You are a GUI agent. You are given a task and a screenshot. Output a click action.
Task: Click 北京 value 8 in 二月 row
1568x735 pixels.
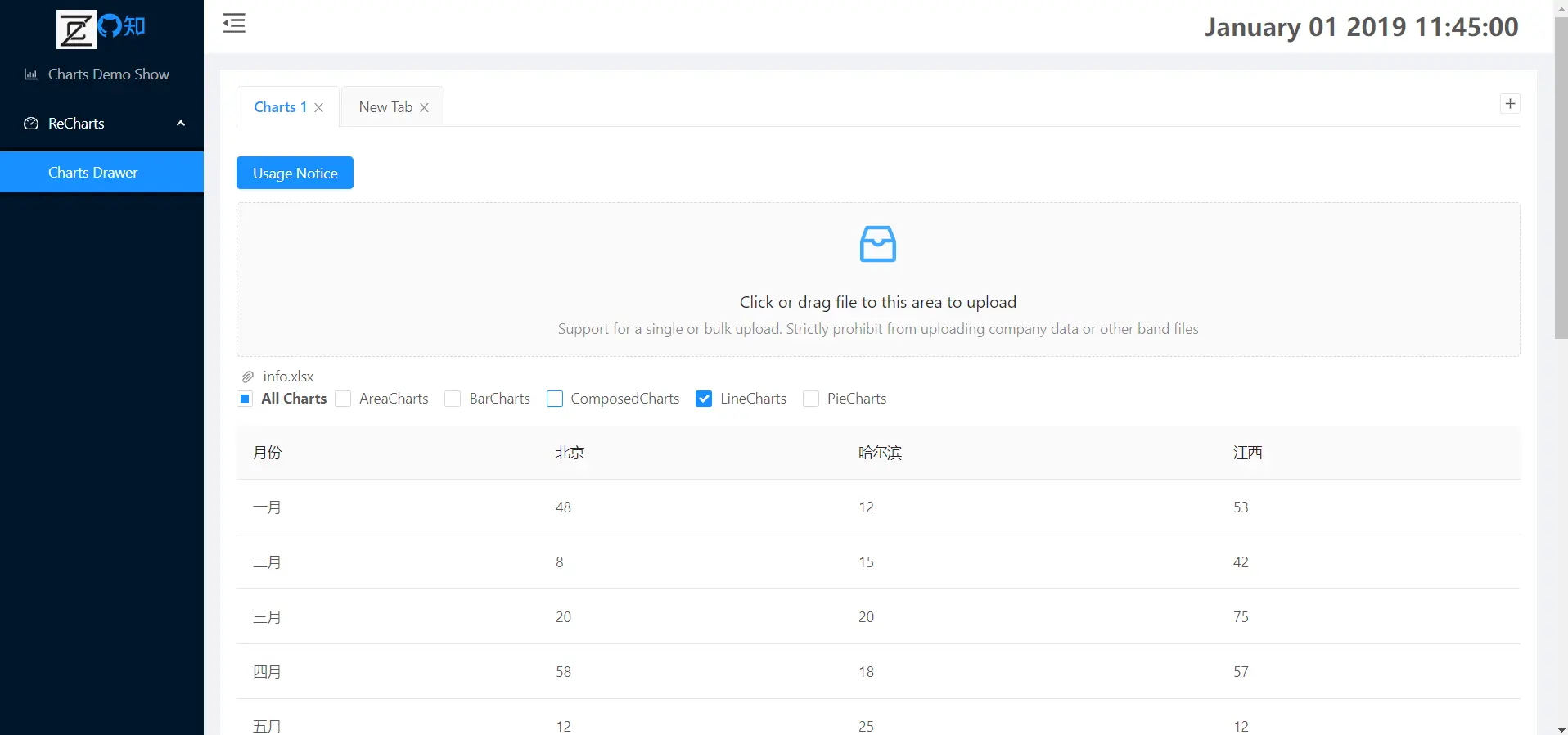(x=560, y=562)
